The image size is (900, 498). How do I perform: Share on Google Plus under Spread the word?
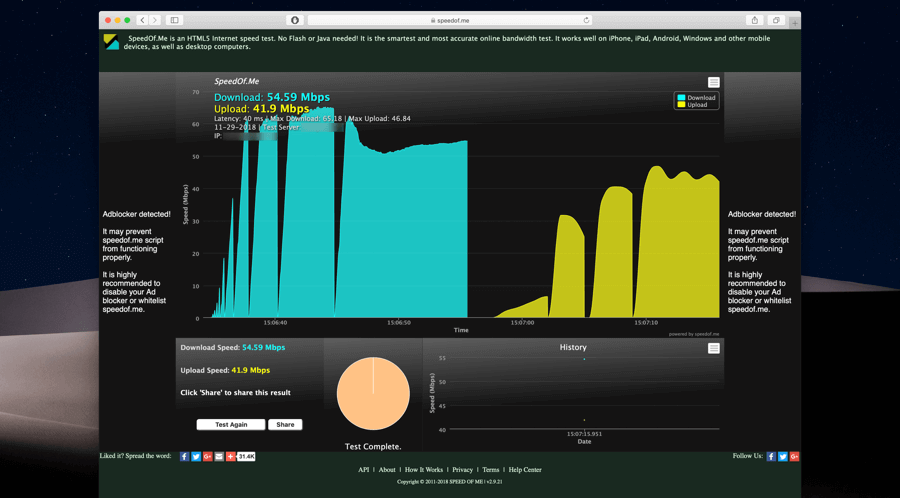pyautogui.click(x=207, y=457)
